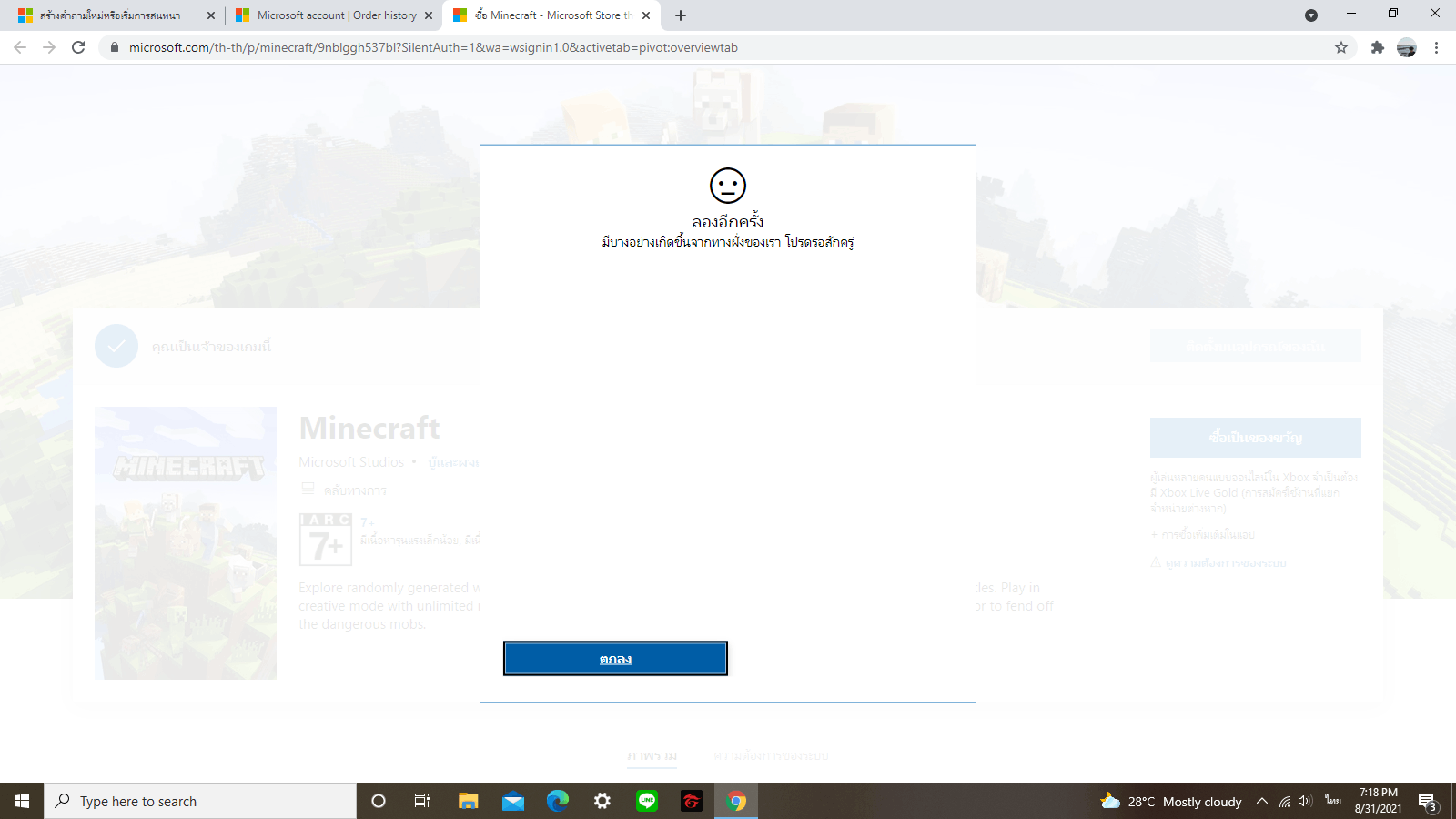Click the ซื้อเป็นของขวัญ gift button
The width and height of the screenshot is (1456, 819).
tap(1256, 438)
